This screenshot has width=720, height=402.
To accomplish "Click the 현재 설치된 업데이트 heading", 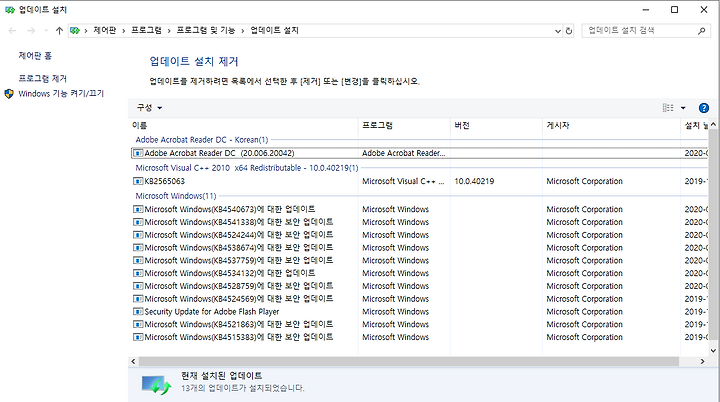I will (x=221, y=376).
